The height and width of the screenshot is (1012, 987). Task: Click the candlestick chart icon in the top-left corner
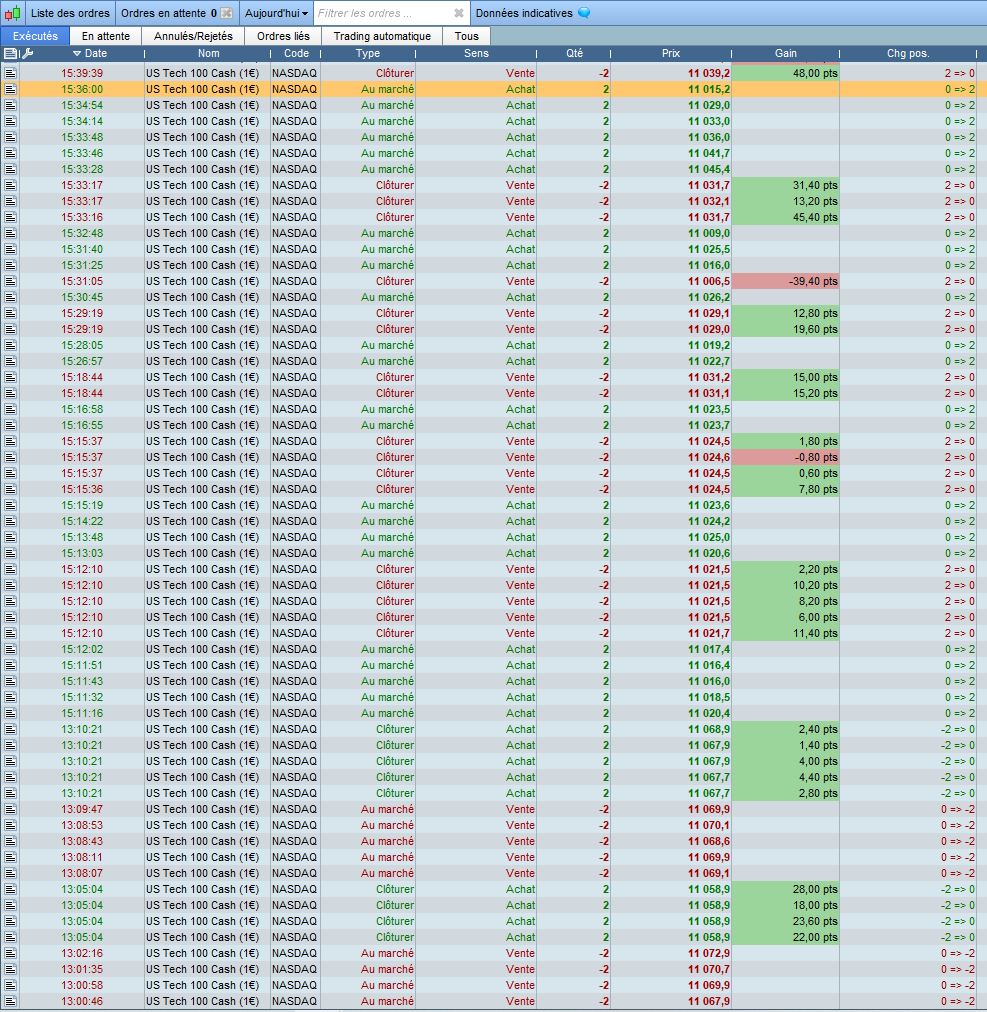[12, 13]
